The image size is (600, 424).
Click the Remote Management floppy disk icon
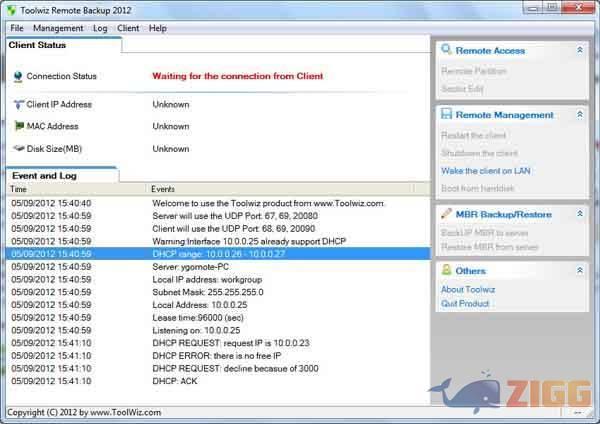(x=446, y=114)
